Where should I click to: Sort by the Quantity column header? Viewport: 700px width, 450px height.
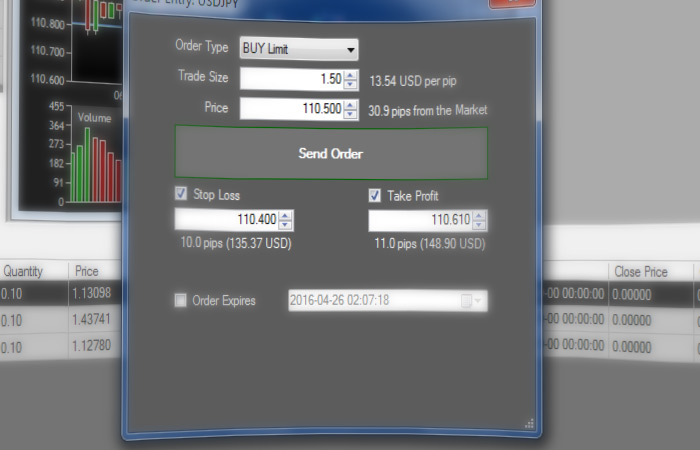click(x=25, y=271)
